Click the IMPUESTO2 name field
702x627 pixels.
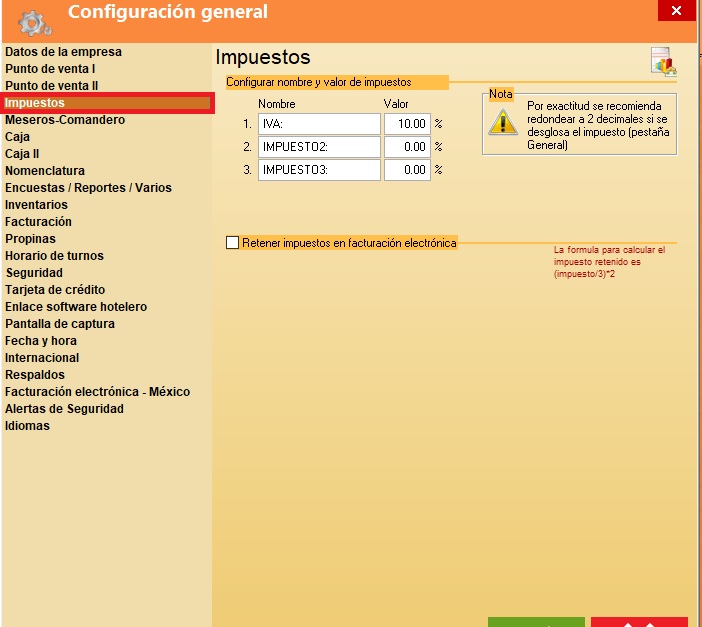tap(319, 147)
